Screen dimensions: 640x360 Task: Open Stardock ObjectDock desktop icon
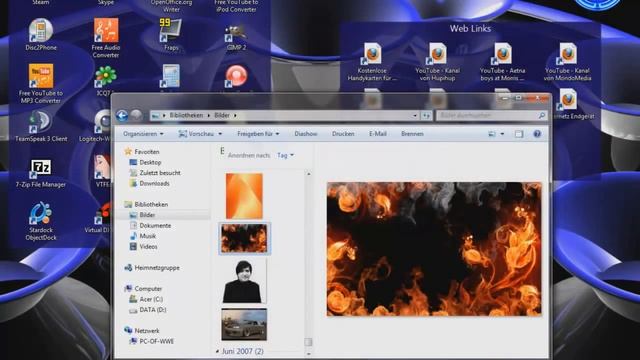tap(41, 221)
